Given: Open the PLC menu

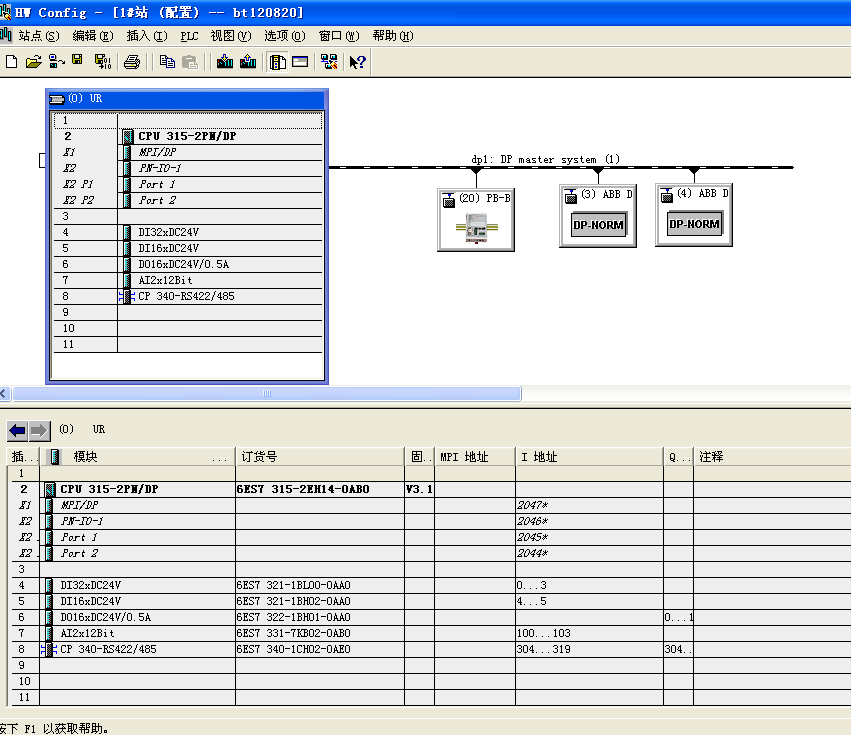Looking at the screenshot, I should 189,36.
